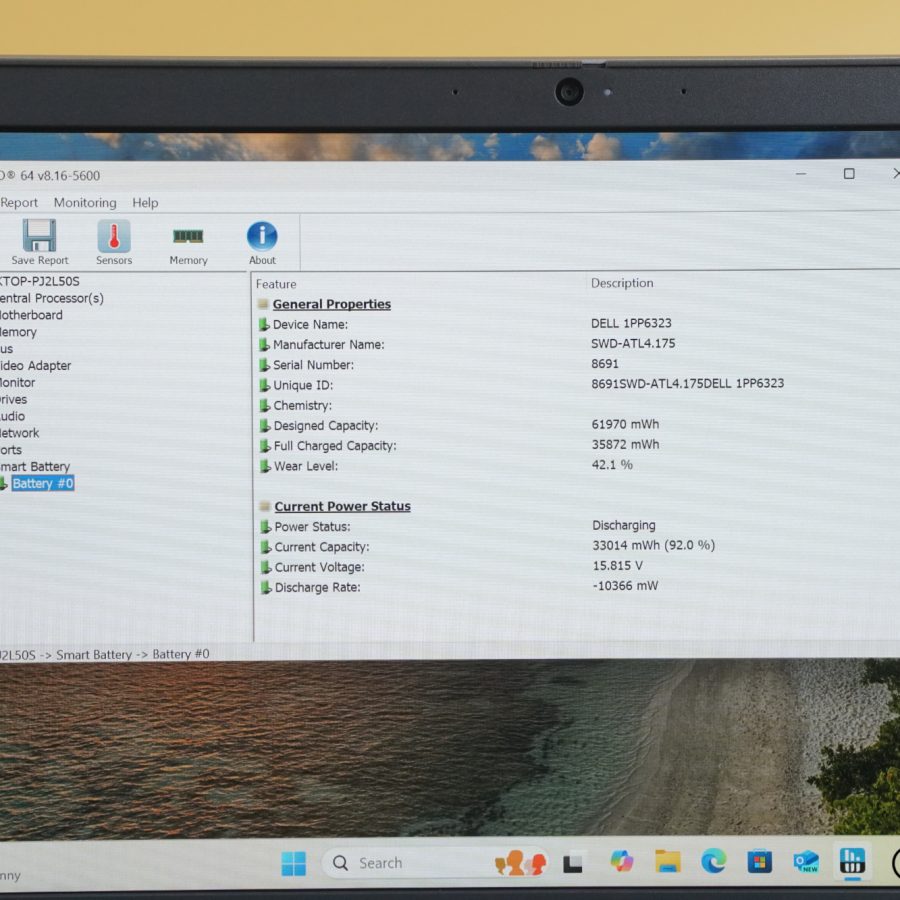Select Audio in the device tree
The image size is (900, 900).
(x=13, y=416)
